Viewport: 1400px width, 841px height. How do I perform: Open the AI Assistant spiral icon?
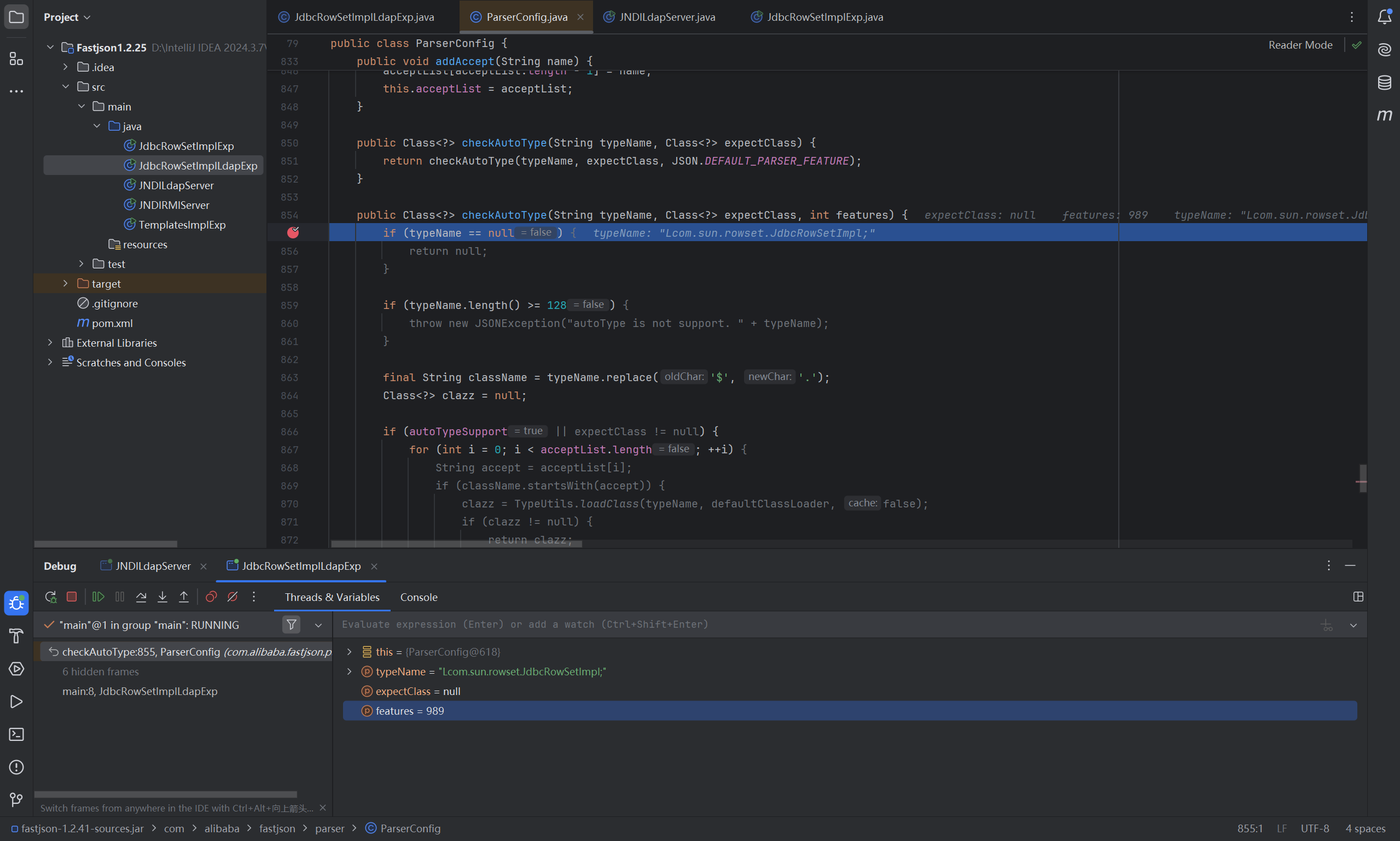pyautogui.click(x=1384, y=50)
